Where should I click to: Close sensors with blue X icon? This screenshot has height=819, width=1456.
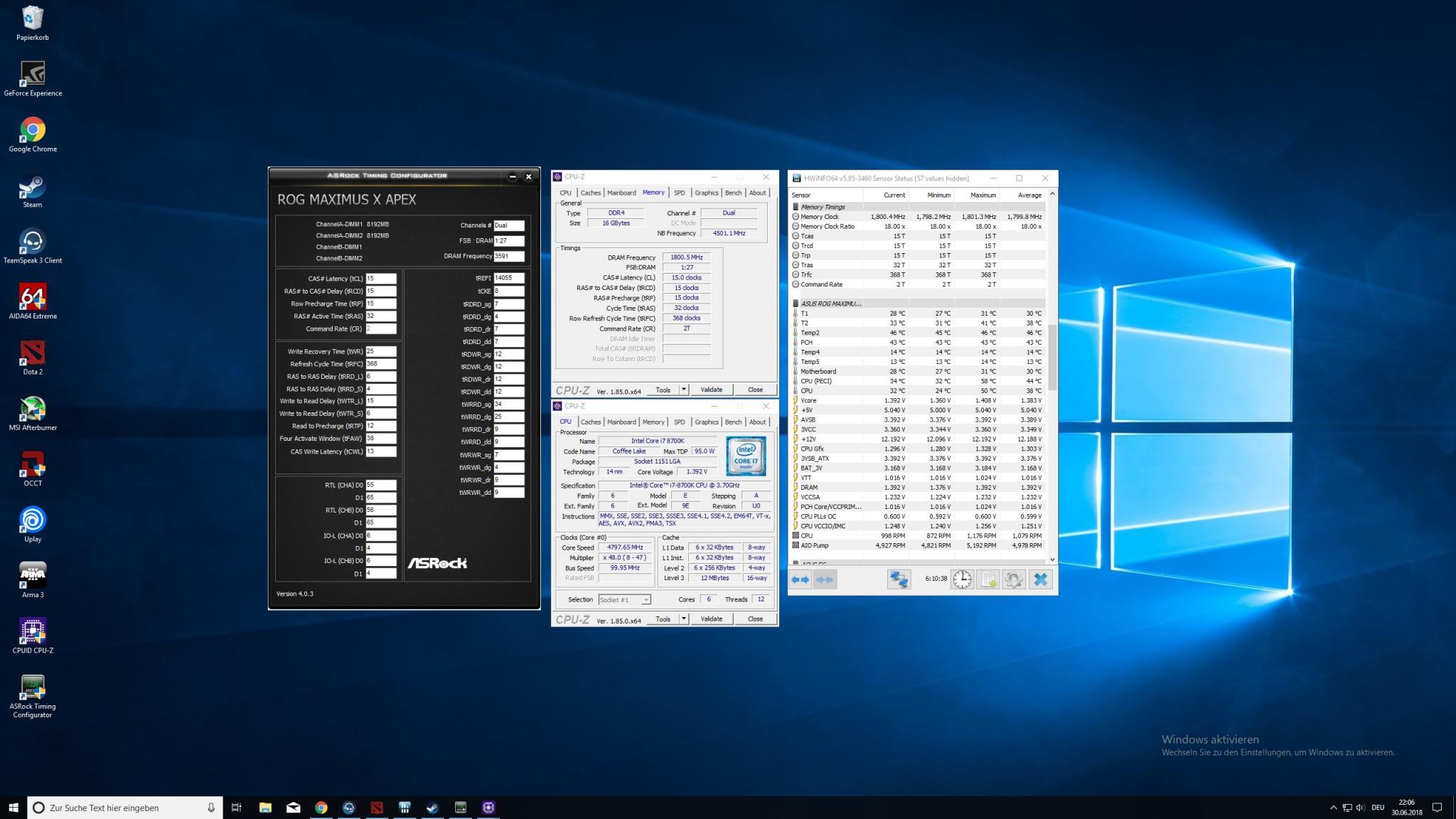click(x=1040, y=579)
